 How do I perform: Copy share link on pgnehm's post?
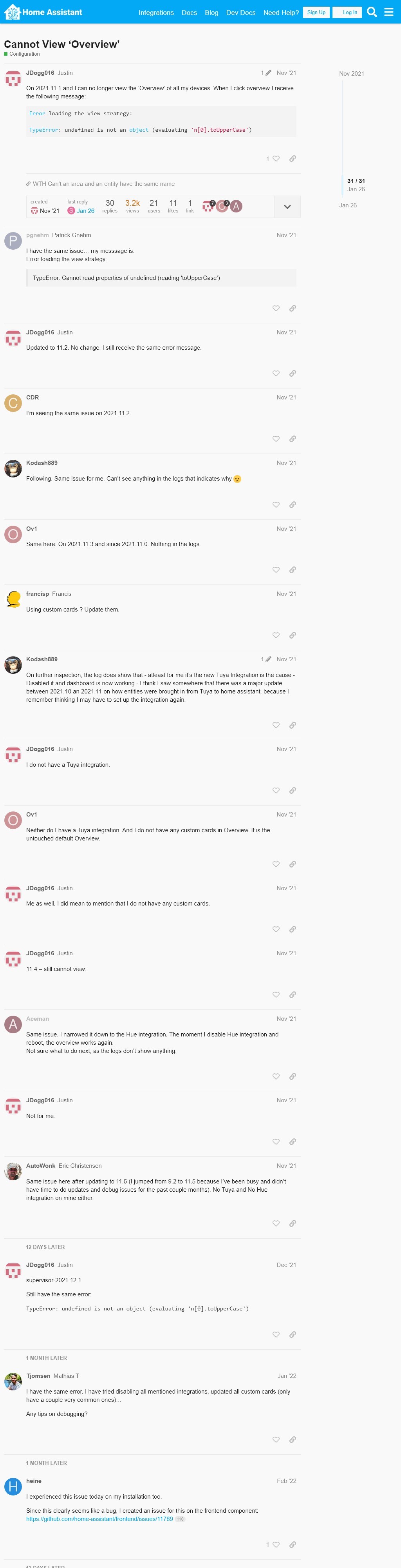coord(293,309)
